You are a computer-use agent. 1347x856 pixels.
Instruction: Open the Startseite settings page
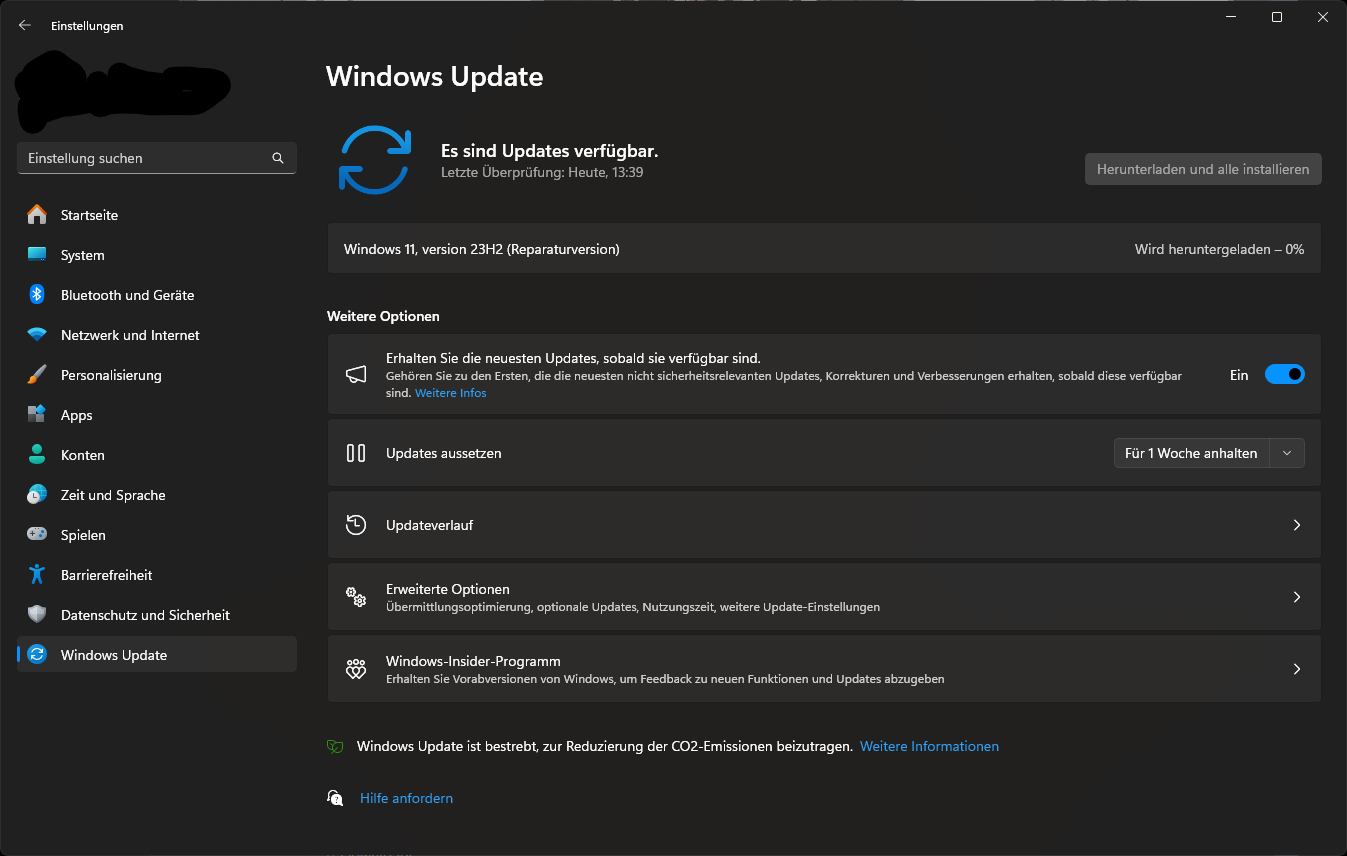click(x=157, y=215)
